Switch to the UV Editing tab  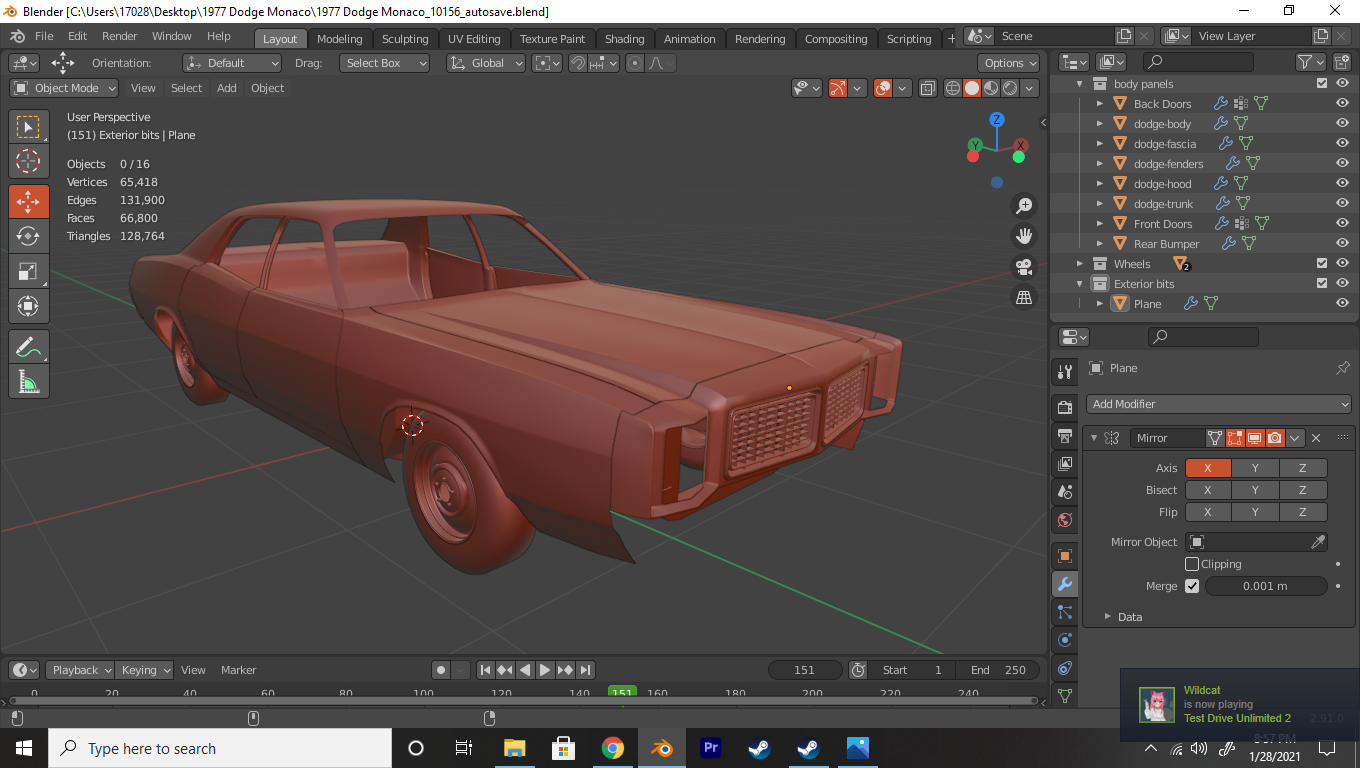tap(474, 39)
